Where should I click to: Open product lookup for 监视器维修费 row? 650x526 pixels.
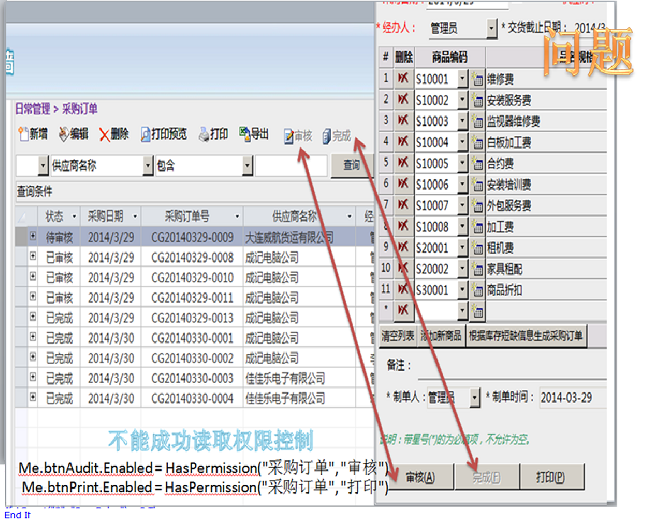pos(478,121)
